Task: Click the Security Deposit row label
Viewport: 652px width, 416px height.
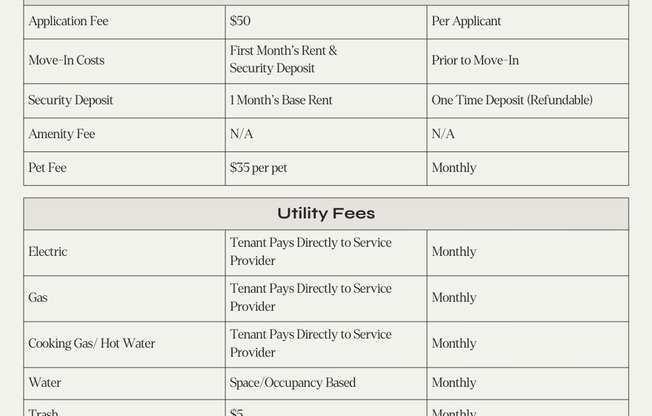Action: (70, 100)
